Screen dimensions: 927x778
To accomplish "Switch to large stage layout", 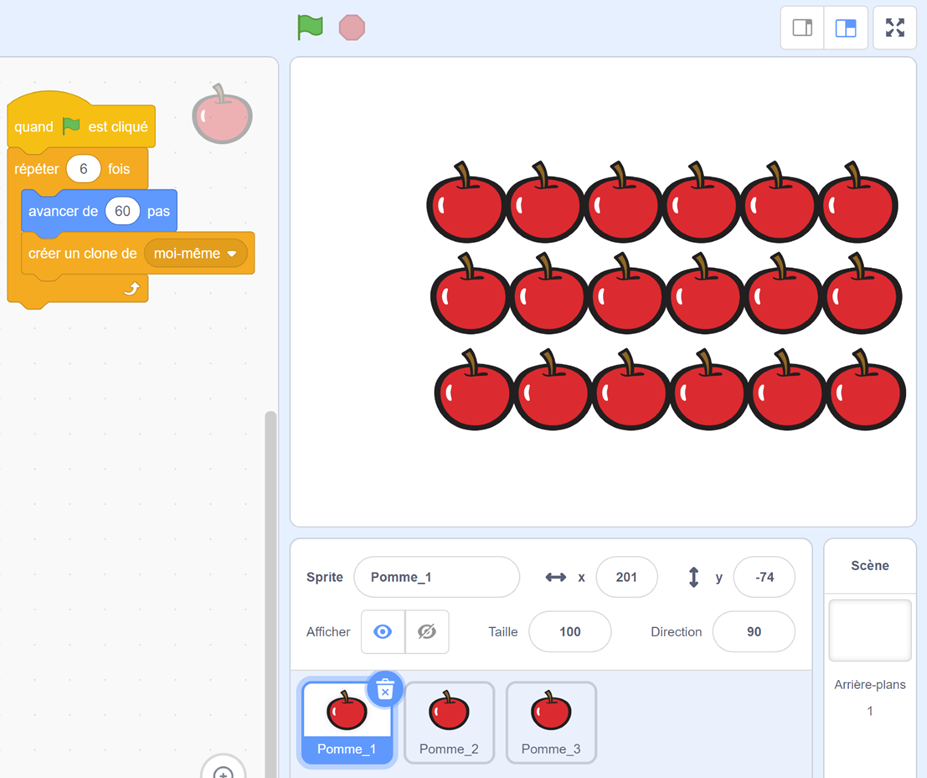I will (845, 28).
